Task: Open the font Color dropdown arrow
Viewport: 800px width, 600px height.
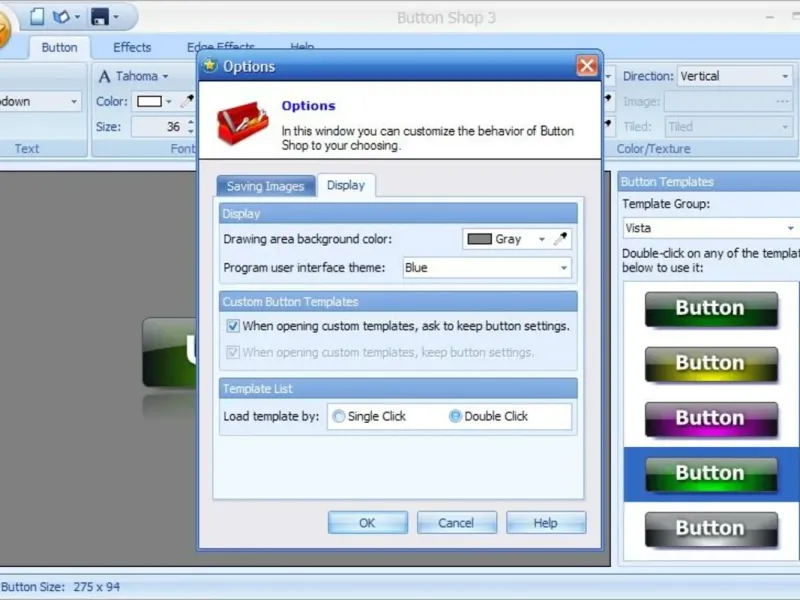Action: 168,102
